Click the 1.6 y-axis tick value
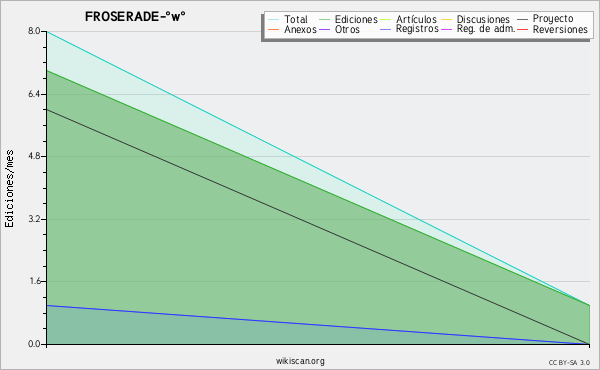 34,281
